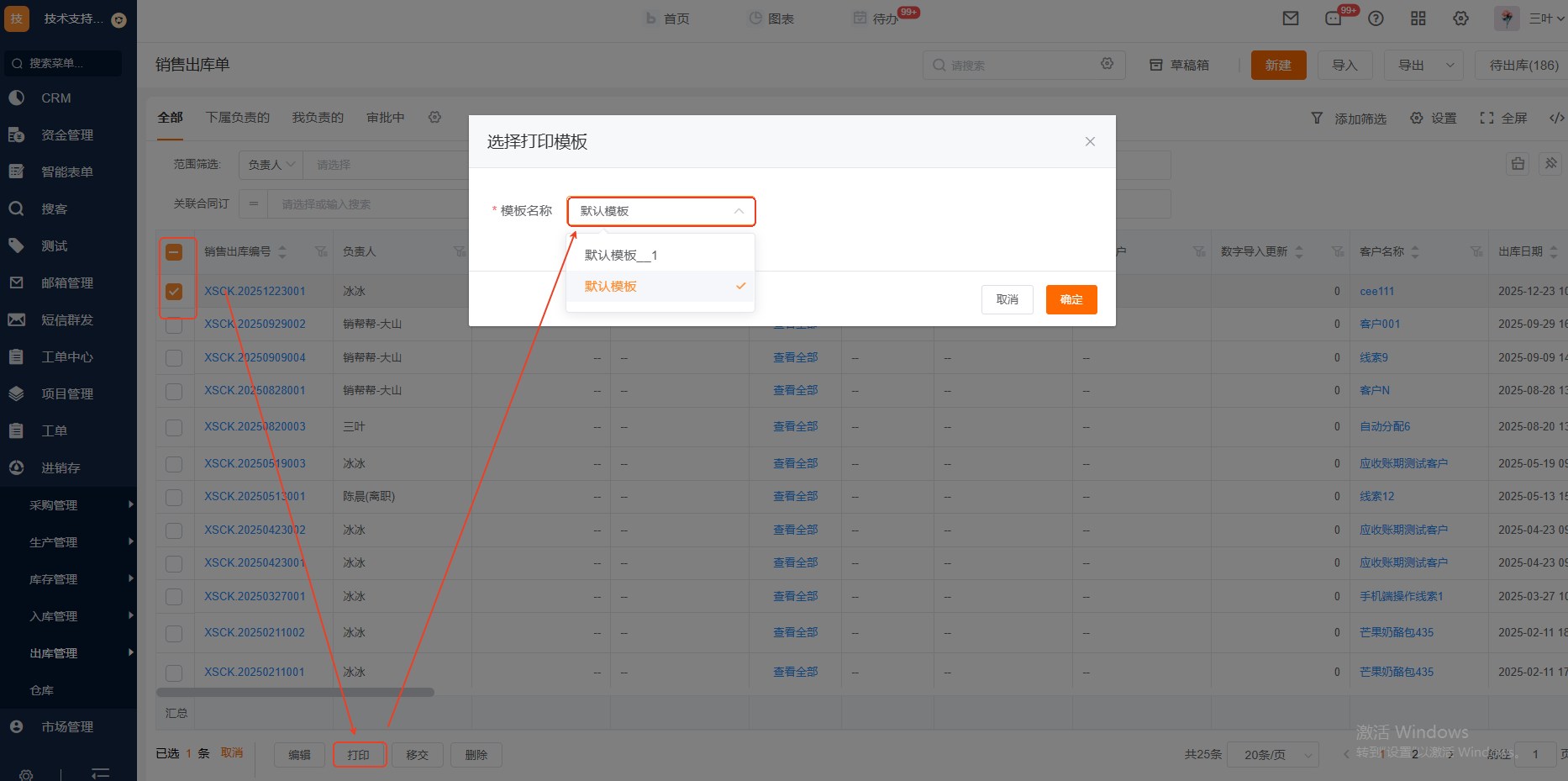Viewport: 1568px width, 781px height.
Task: Click the 全屏 fullscreen icon
Action: click(x=1486, y=119)
